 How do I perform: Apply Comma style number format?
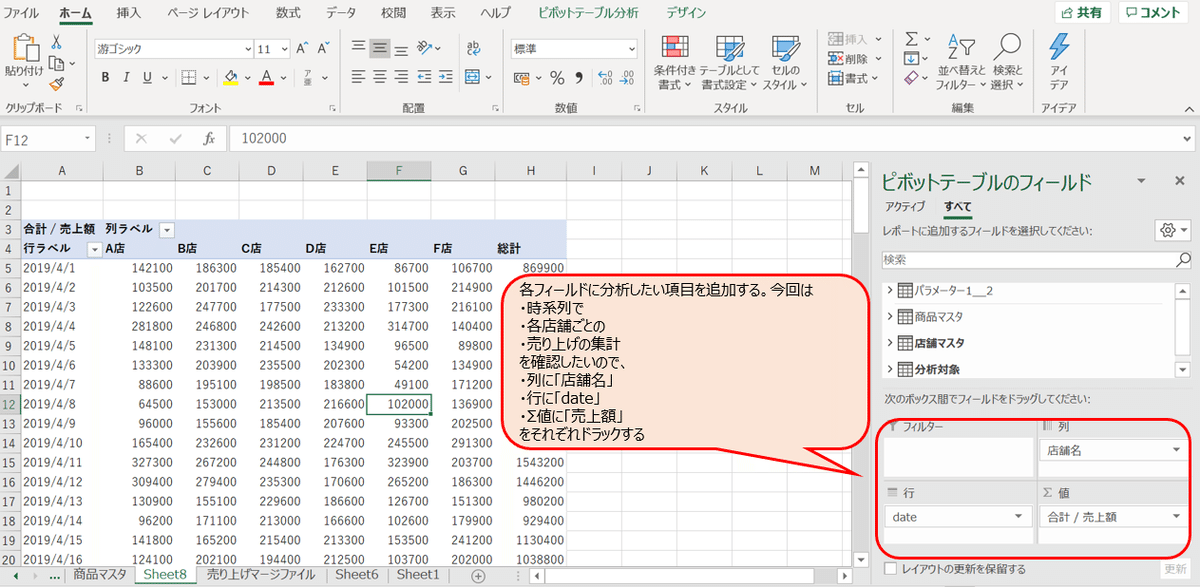pyautogui.click(x=579, y=77)
